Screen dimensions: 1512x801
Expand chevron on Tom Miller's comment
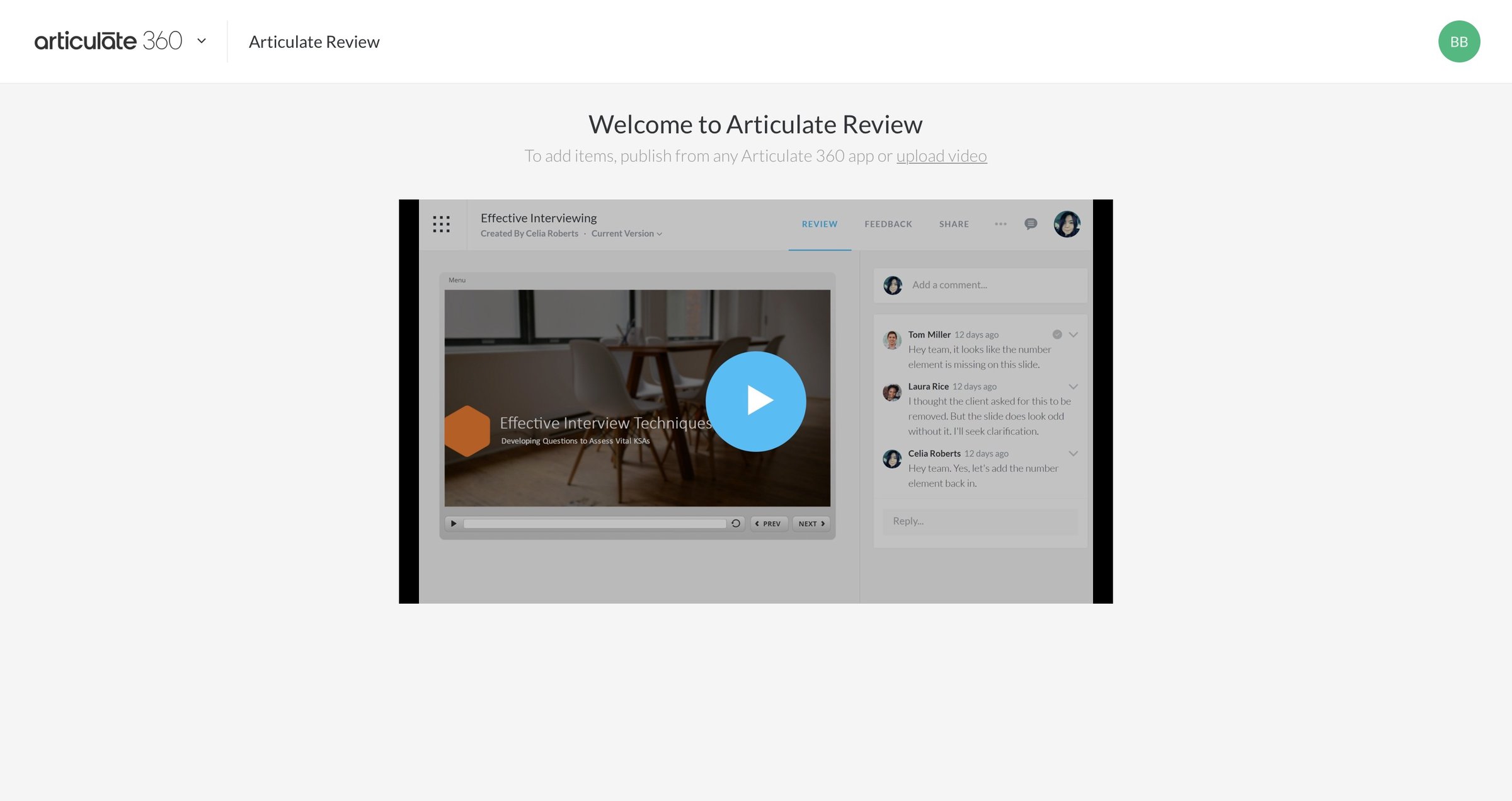click(x=1074, y=335)
